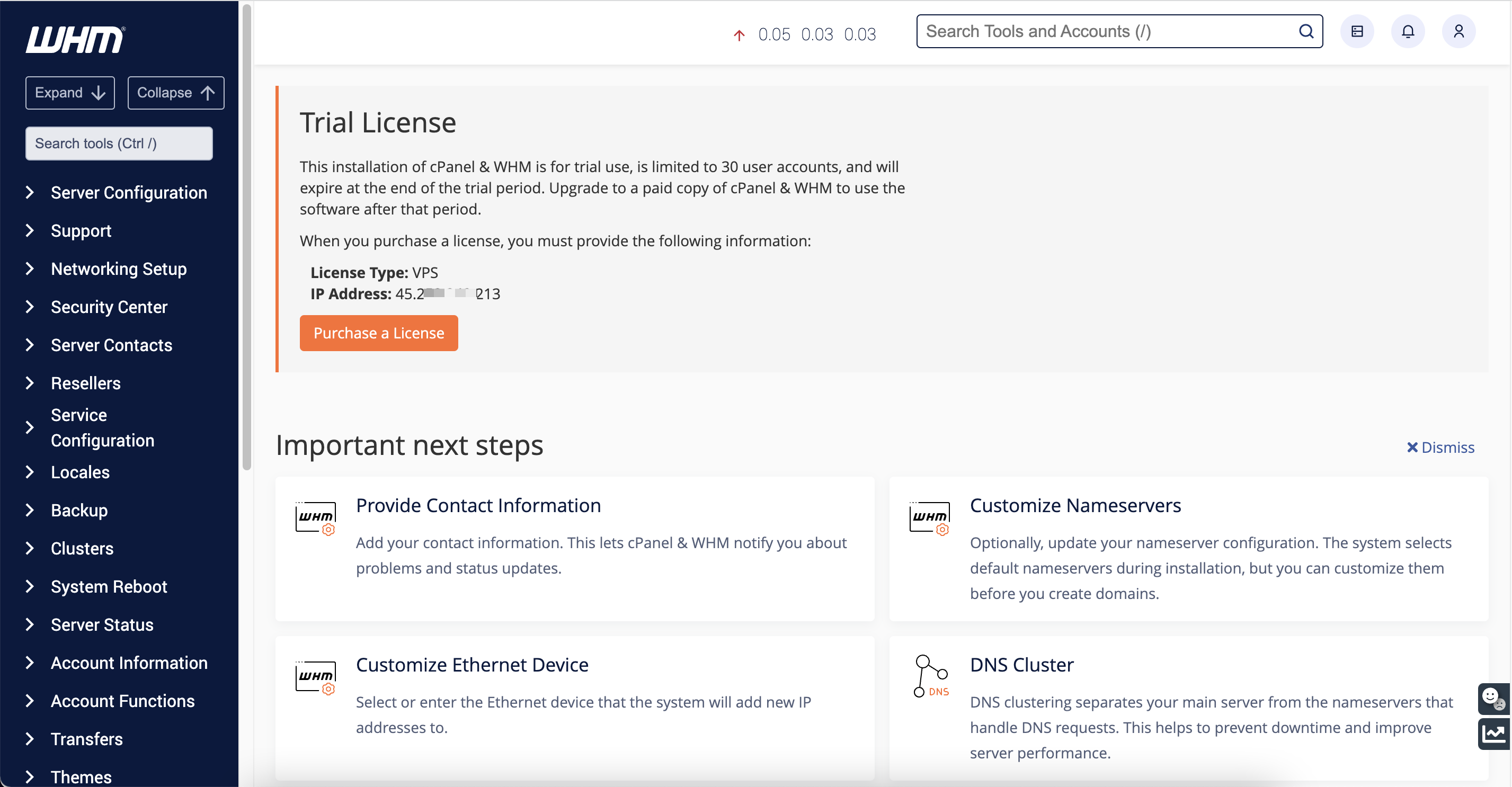This screenshot has height=787, width=1512.
Task: Open the news feed icon
Action: click(x=1356, y=31)
